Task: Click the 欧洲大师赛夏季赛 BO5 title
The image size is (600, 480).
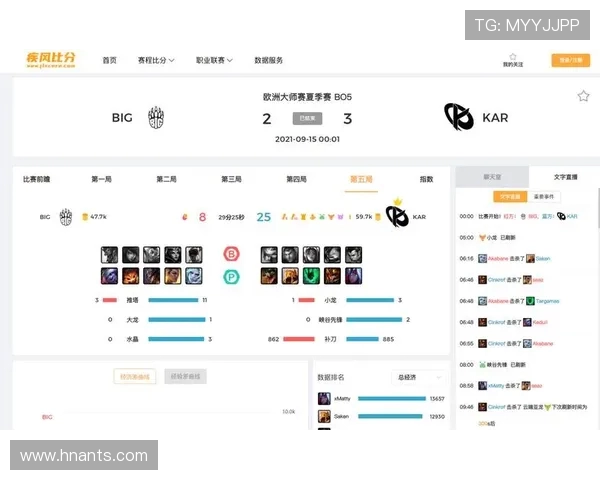Action: point(307,97)
